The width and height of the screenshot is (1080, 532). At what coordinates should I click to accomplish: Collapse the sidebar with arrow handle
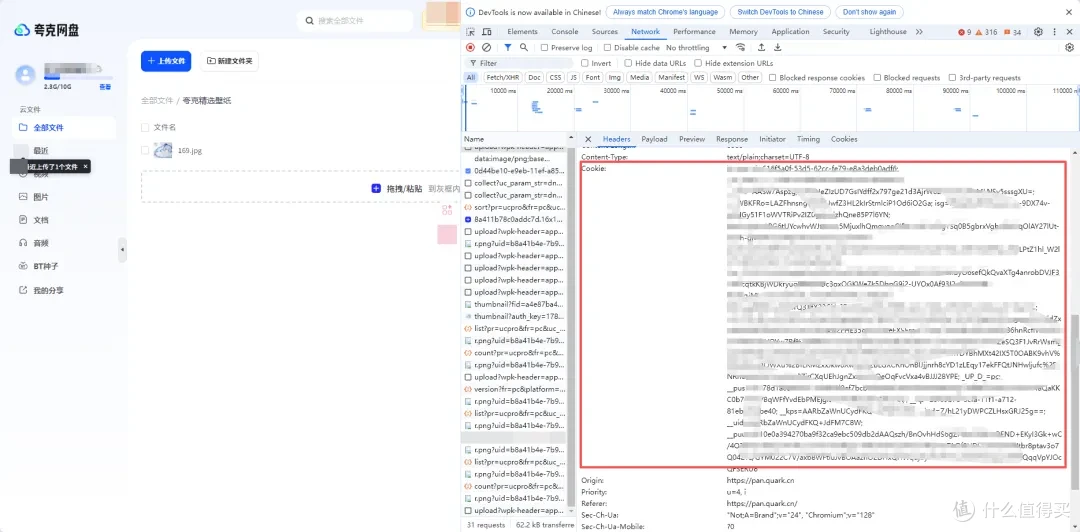[x=123, y=249]
